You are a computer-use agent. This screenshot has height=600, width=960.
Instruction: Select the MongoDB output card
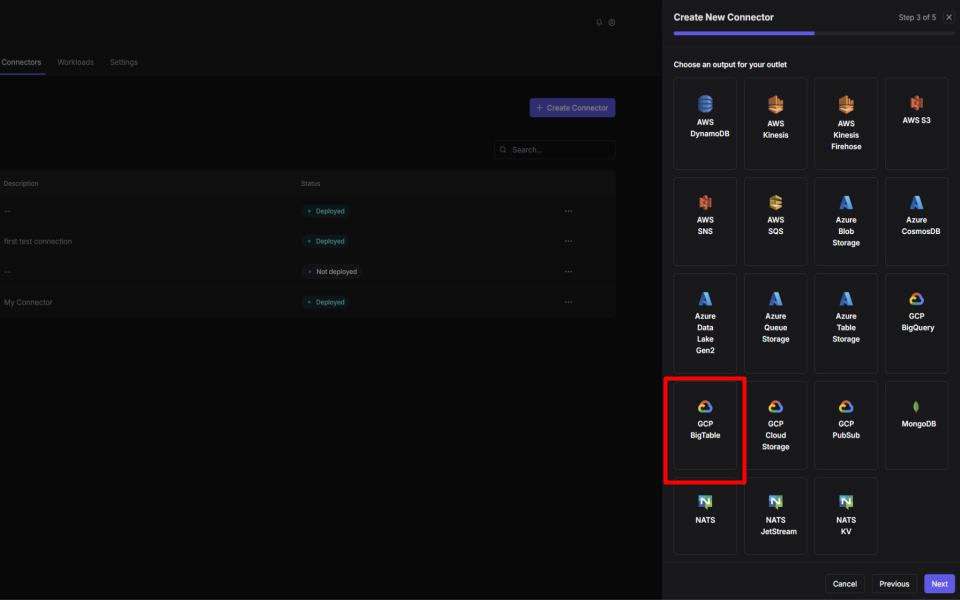[x=917, y=426]
